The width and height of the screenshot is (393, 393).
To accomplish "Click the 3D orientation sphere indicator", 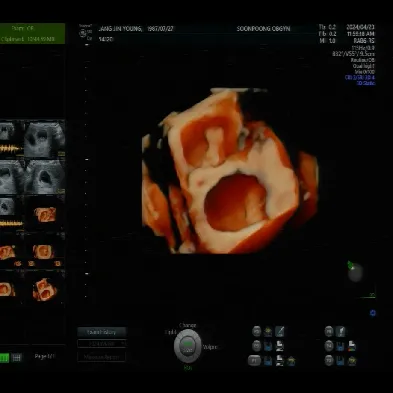I will 355,273.
